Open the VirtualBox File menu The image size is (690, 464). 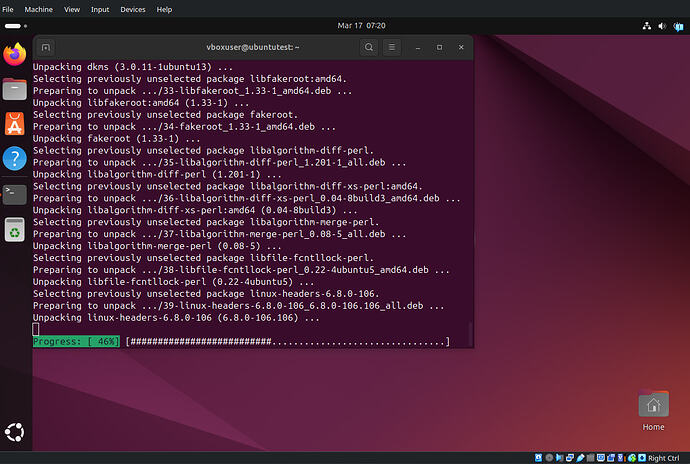click(7, 9)
